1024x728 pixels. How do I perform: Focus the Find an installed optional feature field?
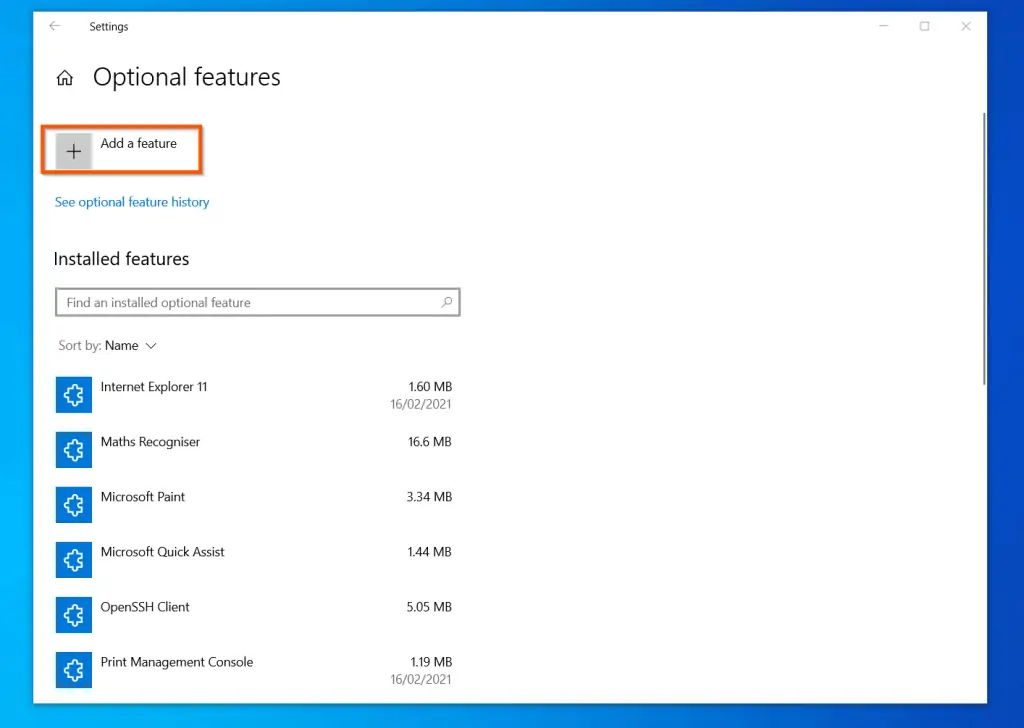point(257,302)
